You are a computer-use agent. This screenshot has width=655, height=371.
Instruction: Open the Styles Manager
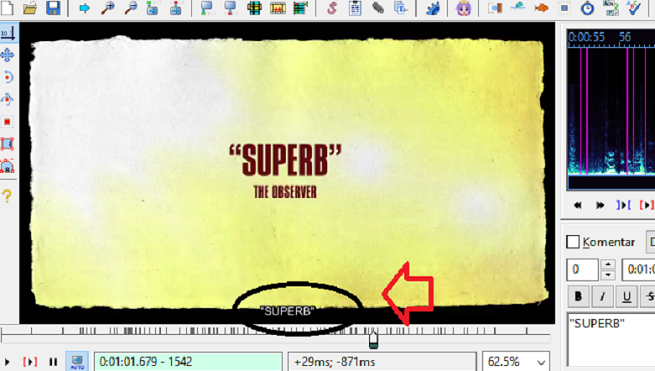[332, 8]
